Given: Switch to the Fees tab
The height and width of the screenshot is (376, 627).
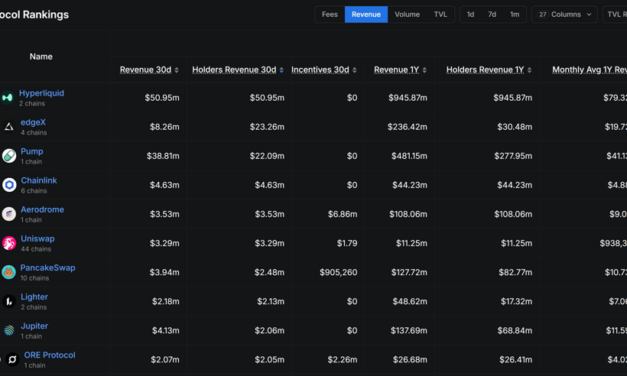Looking at the screenshot, I should point(329,14).
